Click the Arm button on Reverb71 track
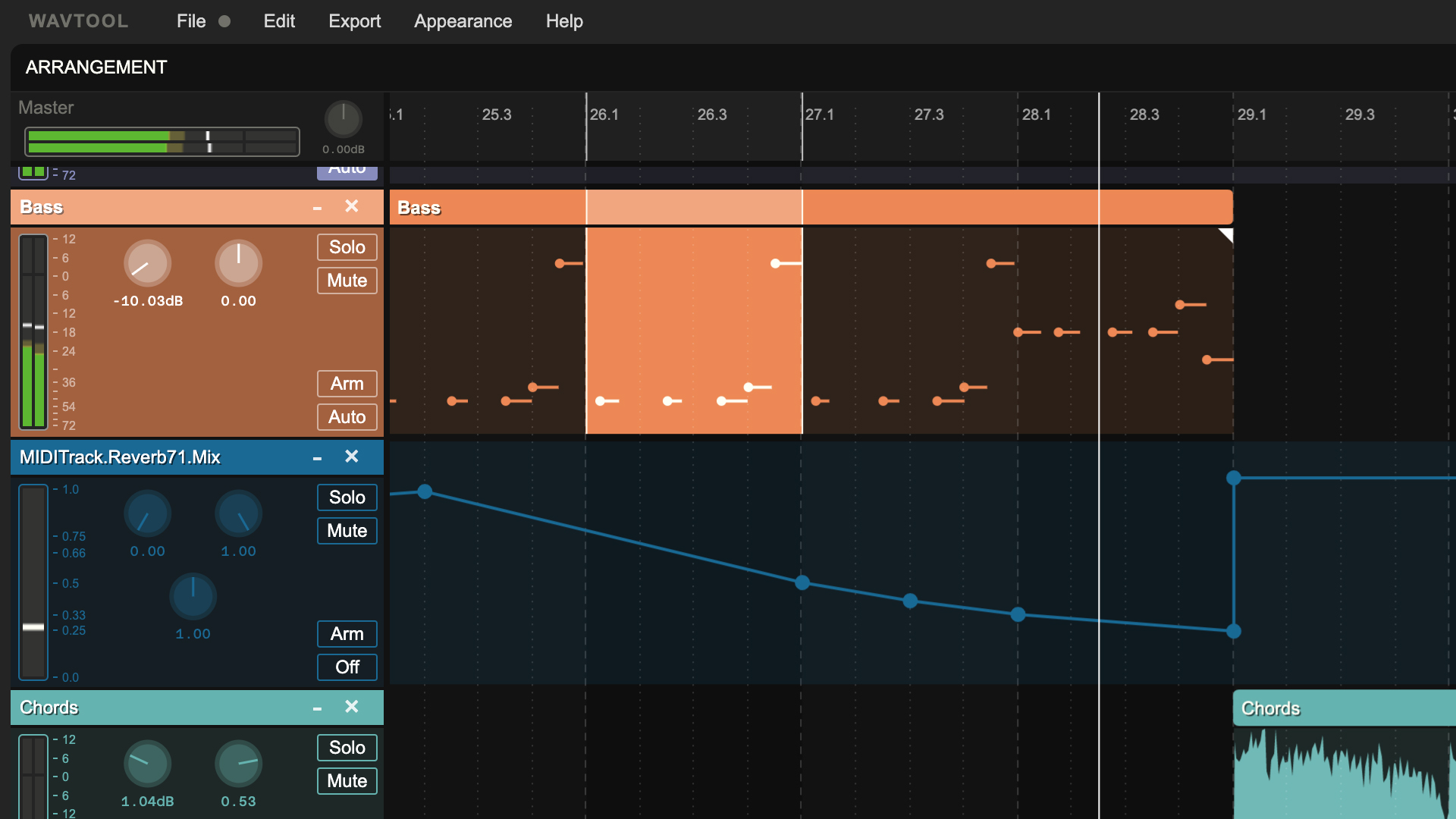1456x819 pixels. click(x=347, y=633)
